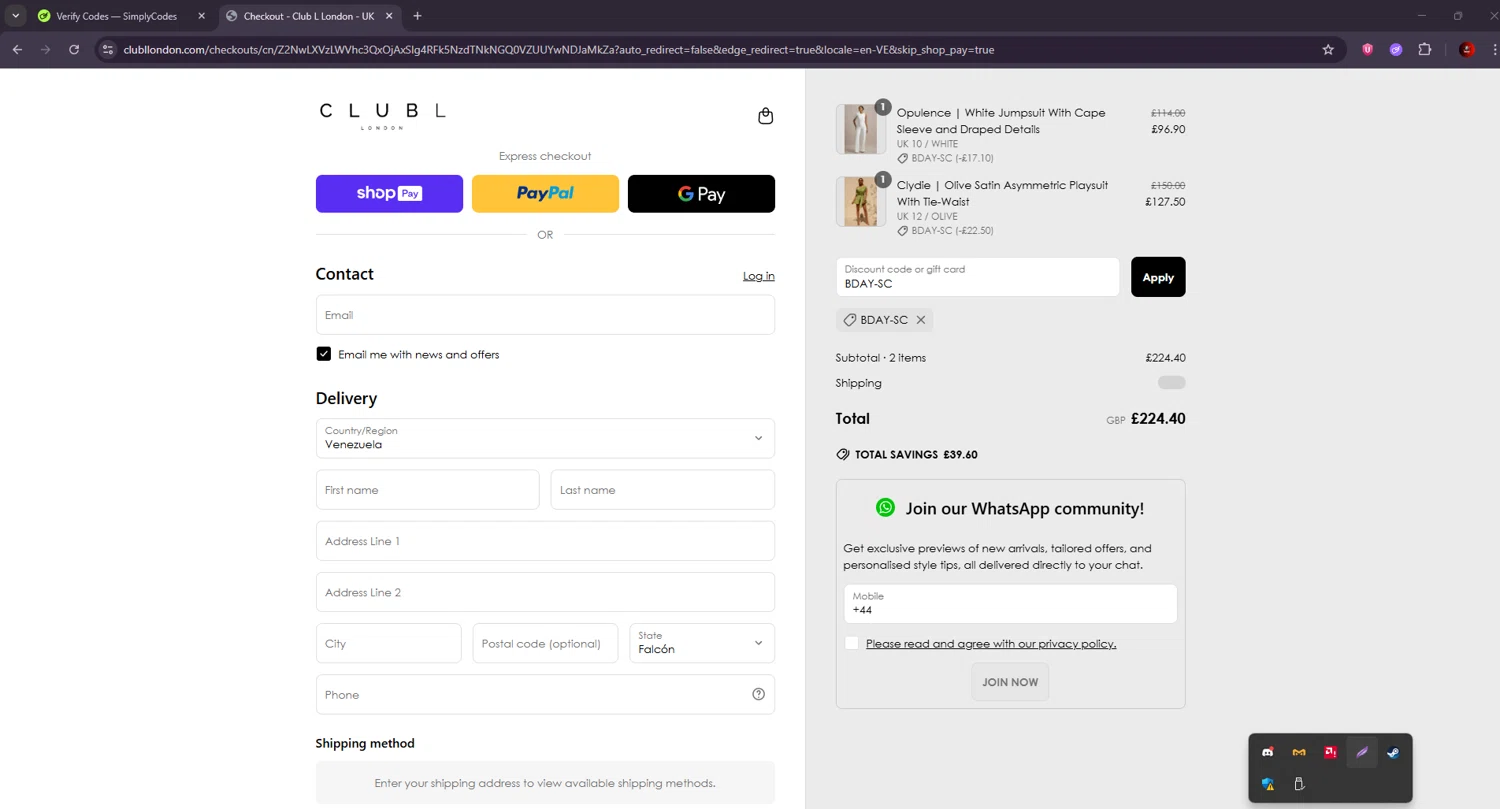Open a new browser tab
The height and width of the screenshot is (809, 1500).
pyautogui.click(x=417, y=16)
